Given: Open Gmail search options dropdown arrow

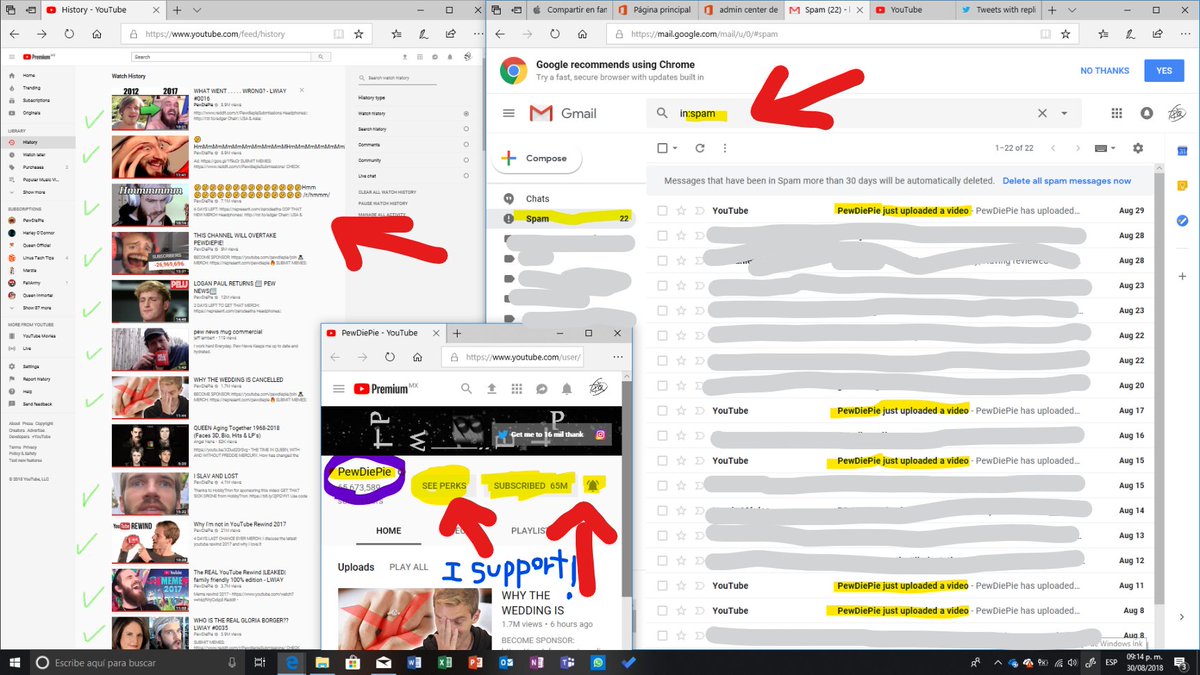Looking at the screenshot, I should (1064, 114).
